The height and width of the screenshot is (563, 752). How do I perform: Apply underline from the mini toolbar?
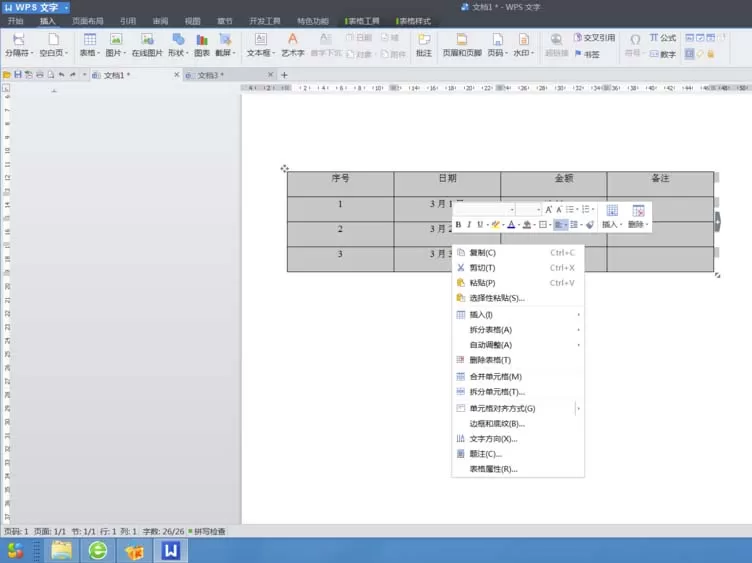click(x=480, y=224)
